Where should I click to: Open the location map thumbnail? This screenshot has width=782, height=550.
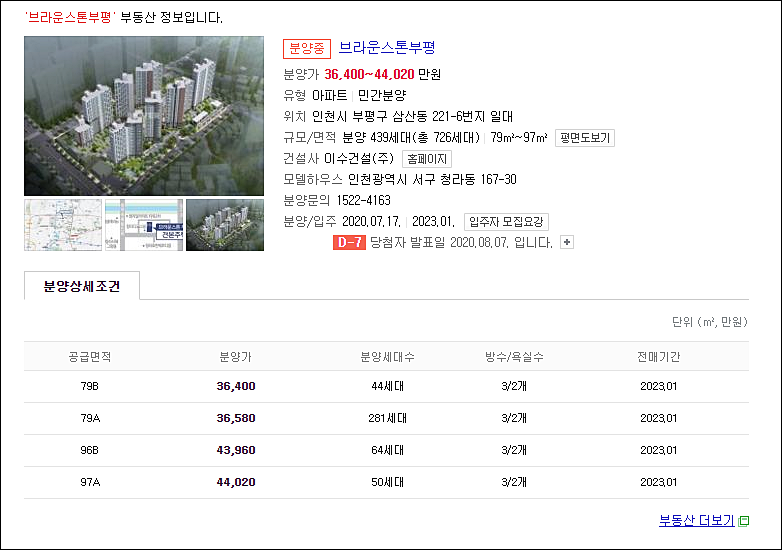pos(63,225)
